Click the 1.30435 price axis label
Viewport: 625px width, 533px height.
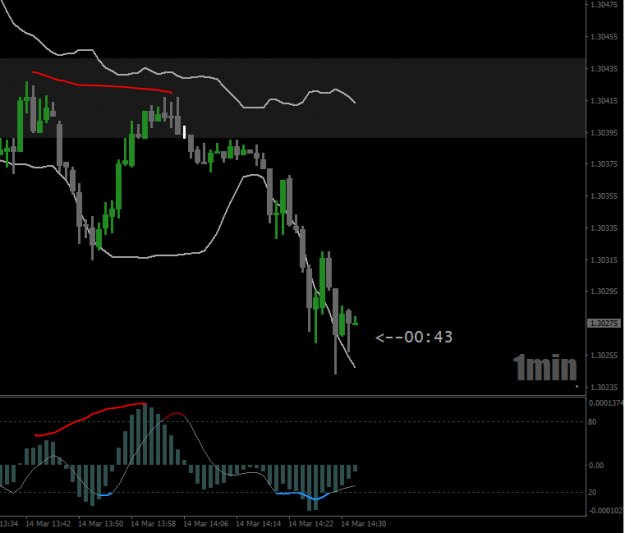click(x=604, y=69)
